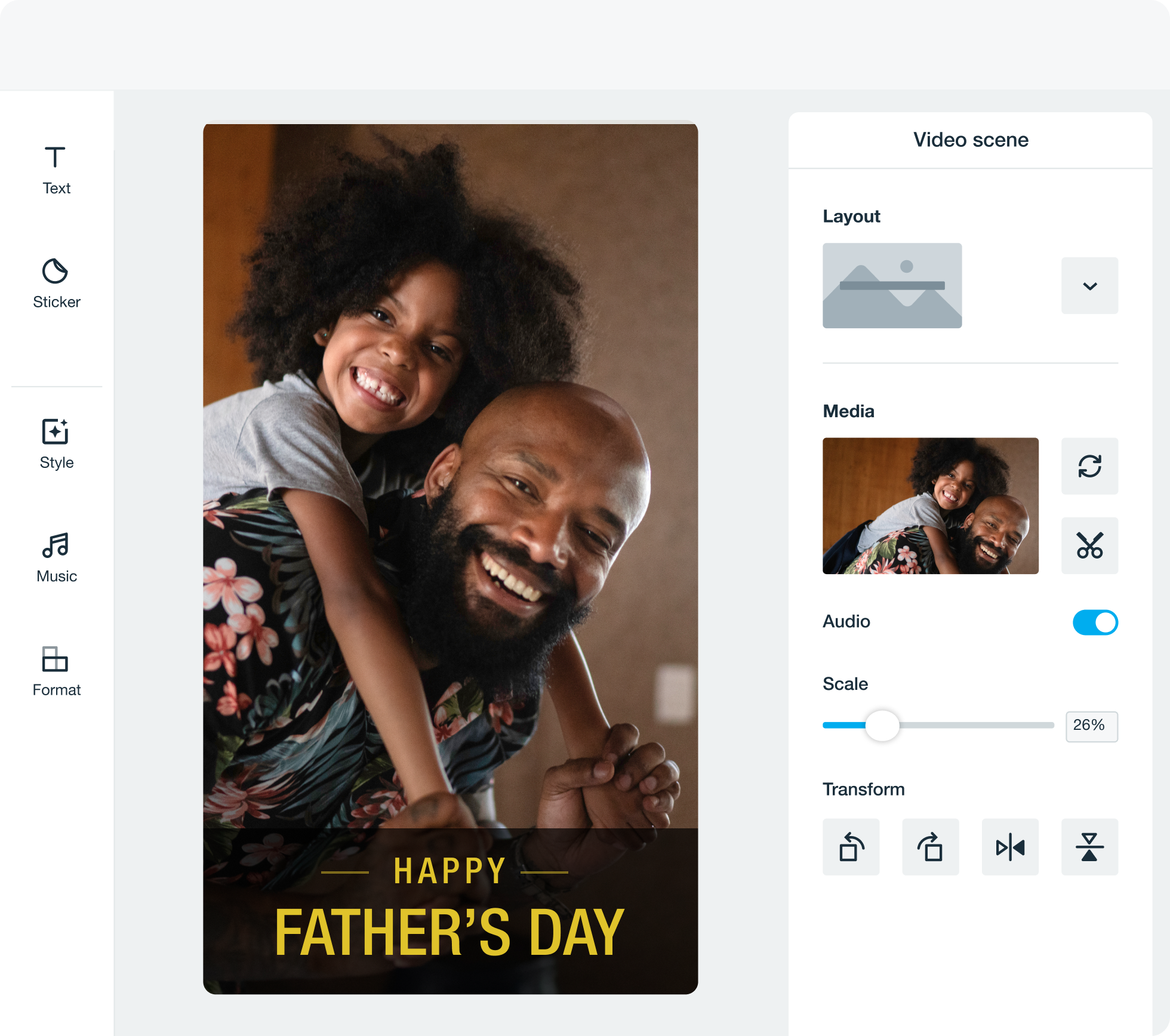This screenshot has height=1036, width=1170.
Task: Select the HAPPY text on canvas
Action: point(449,872)
